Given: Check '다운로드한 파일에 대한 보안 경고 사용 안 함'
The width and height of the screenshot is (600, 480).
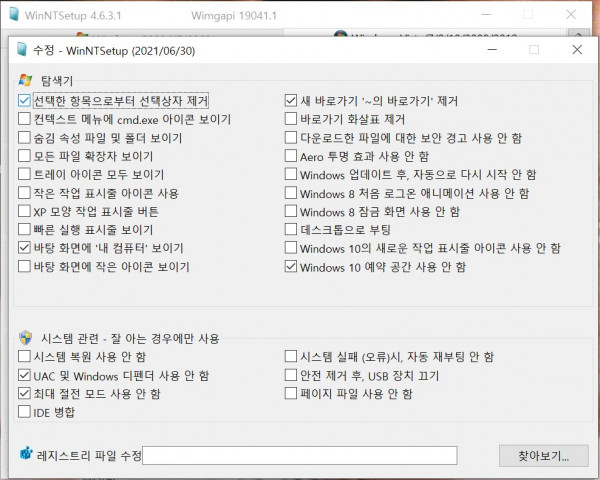Looking at the screenshot, I should [291, 137].
